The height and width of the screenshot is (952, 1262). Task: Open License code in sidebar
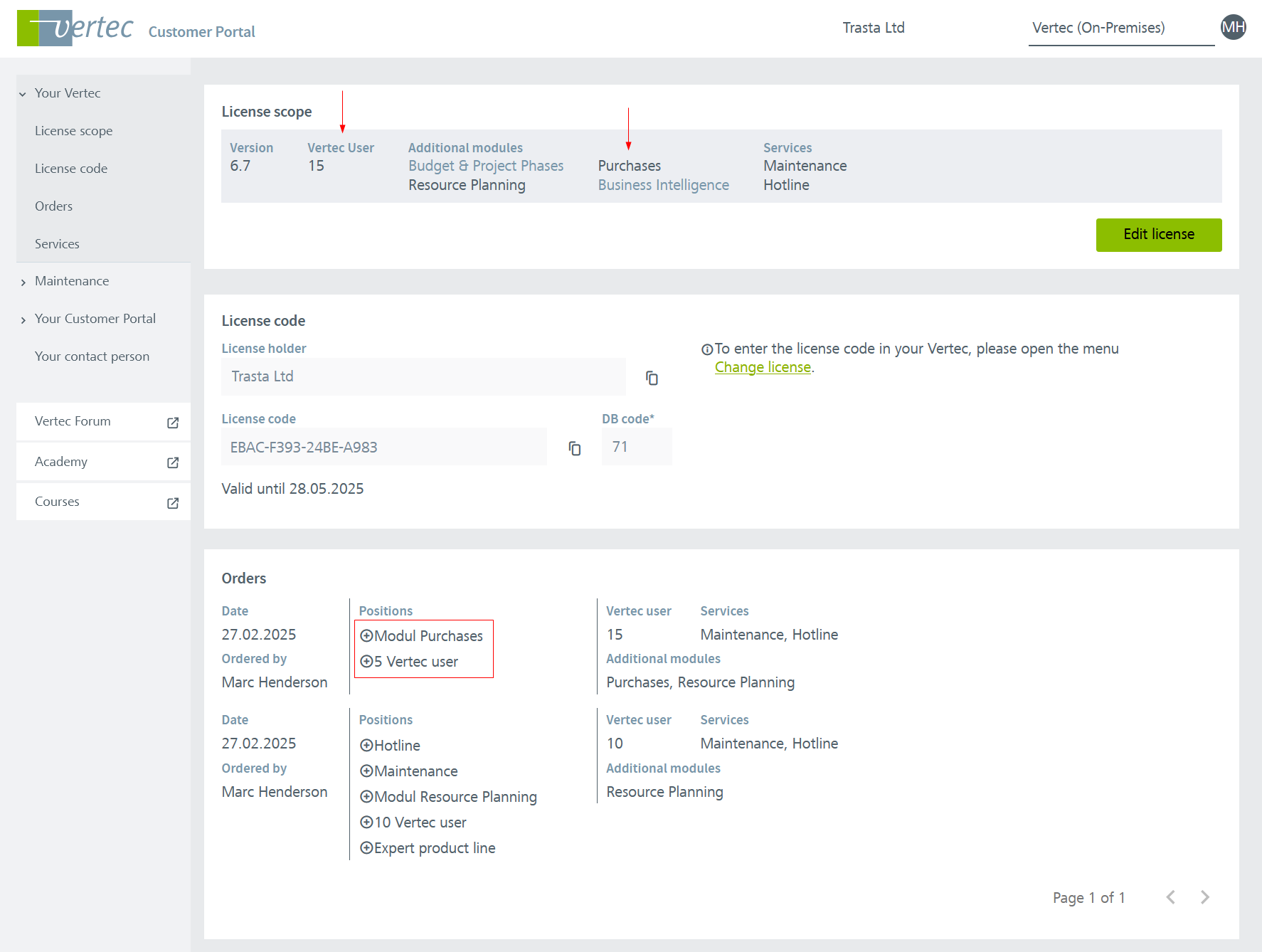(x=71, y=169)
